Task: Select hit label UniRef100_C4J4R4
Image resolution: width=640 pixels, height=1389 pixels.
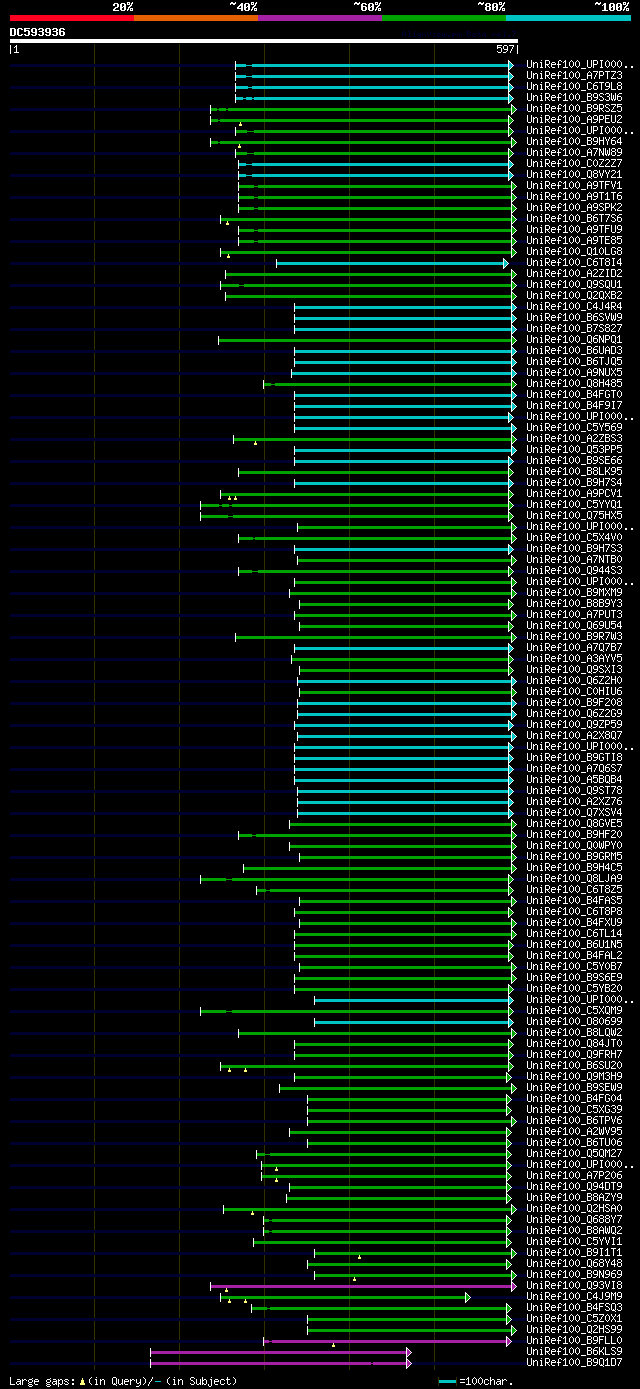Action: (x=575, y=306)
